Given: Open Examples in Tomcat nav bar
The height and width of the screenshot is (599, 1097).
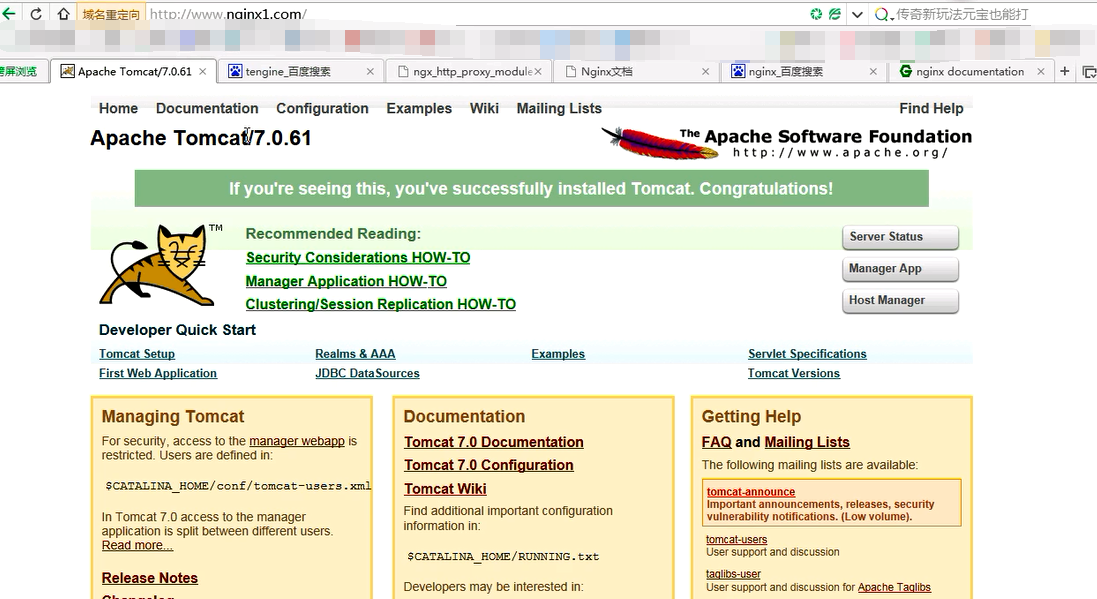Looking at the screenshot, I should pos(419,108).
